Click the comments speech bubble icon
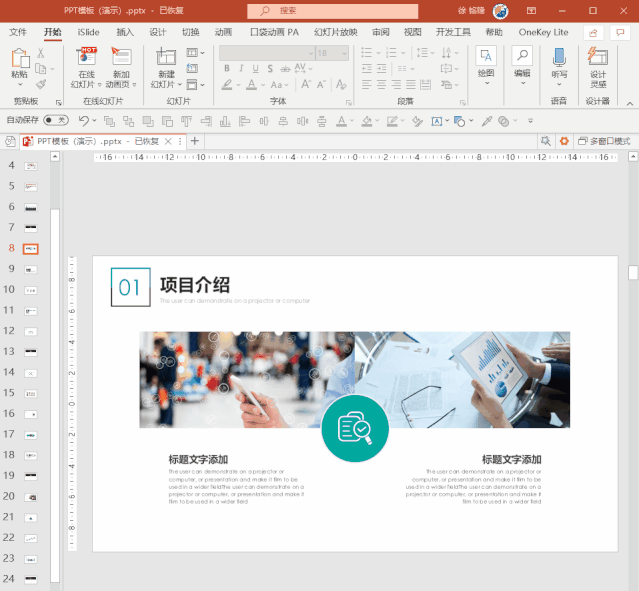This screenshot has width=639, height=591. click(x=620, y=33)
